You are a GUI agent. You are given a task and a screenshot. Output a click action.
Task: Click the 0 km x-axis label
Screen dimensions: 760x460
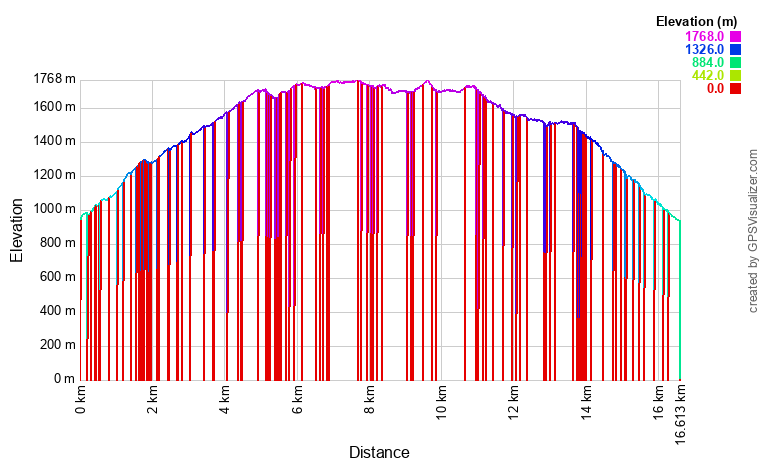81,399
